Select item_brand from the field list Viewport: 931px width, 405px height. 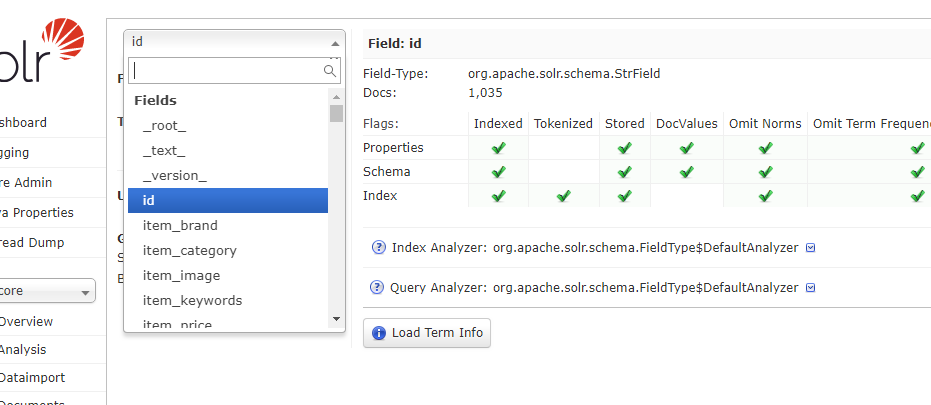[x=228, y=226]
